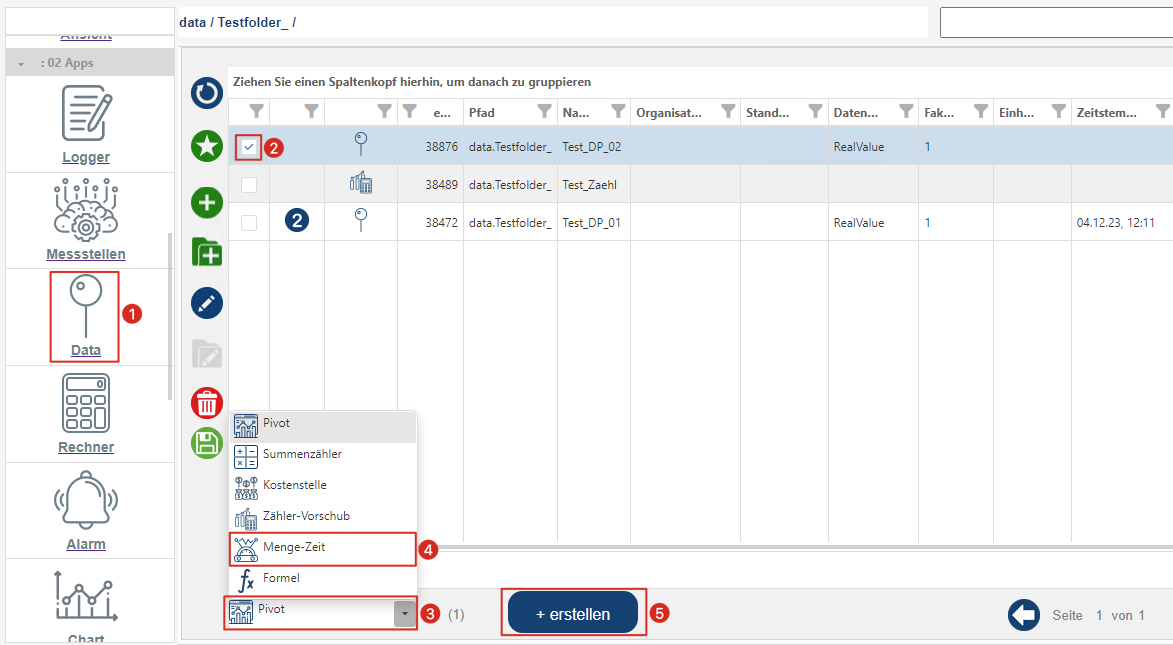Viewport: 1173px width, 645px height.
Task: Click the blue refresh icon in toolbar
Action: point(207,94)
